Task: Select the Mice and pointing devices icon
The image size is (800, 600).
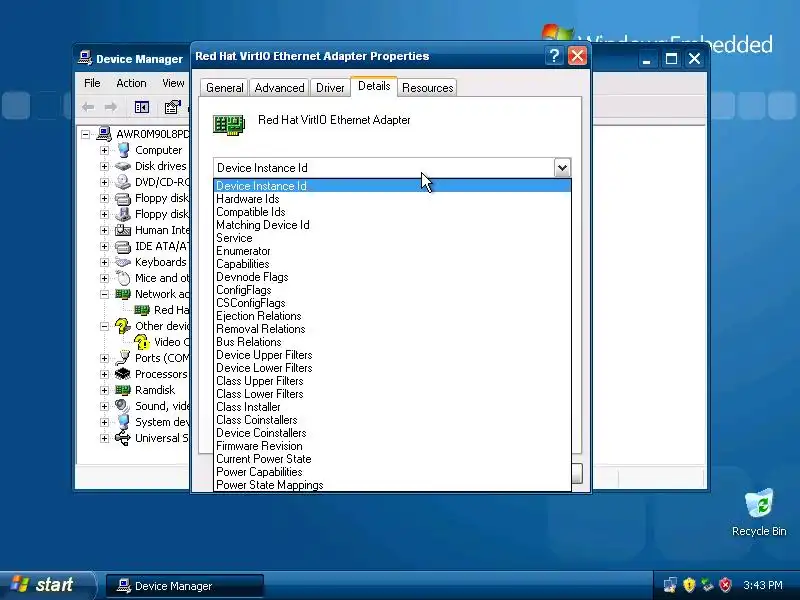Action: [x=123, y=278]
